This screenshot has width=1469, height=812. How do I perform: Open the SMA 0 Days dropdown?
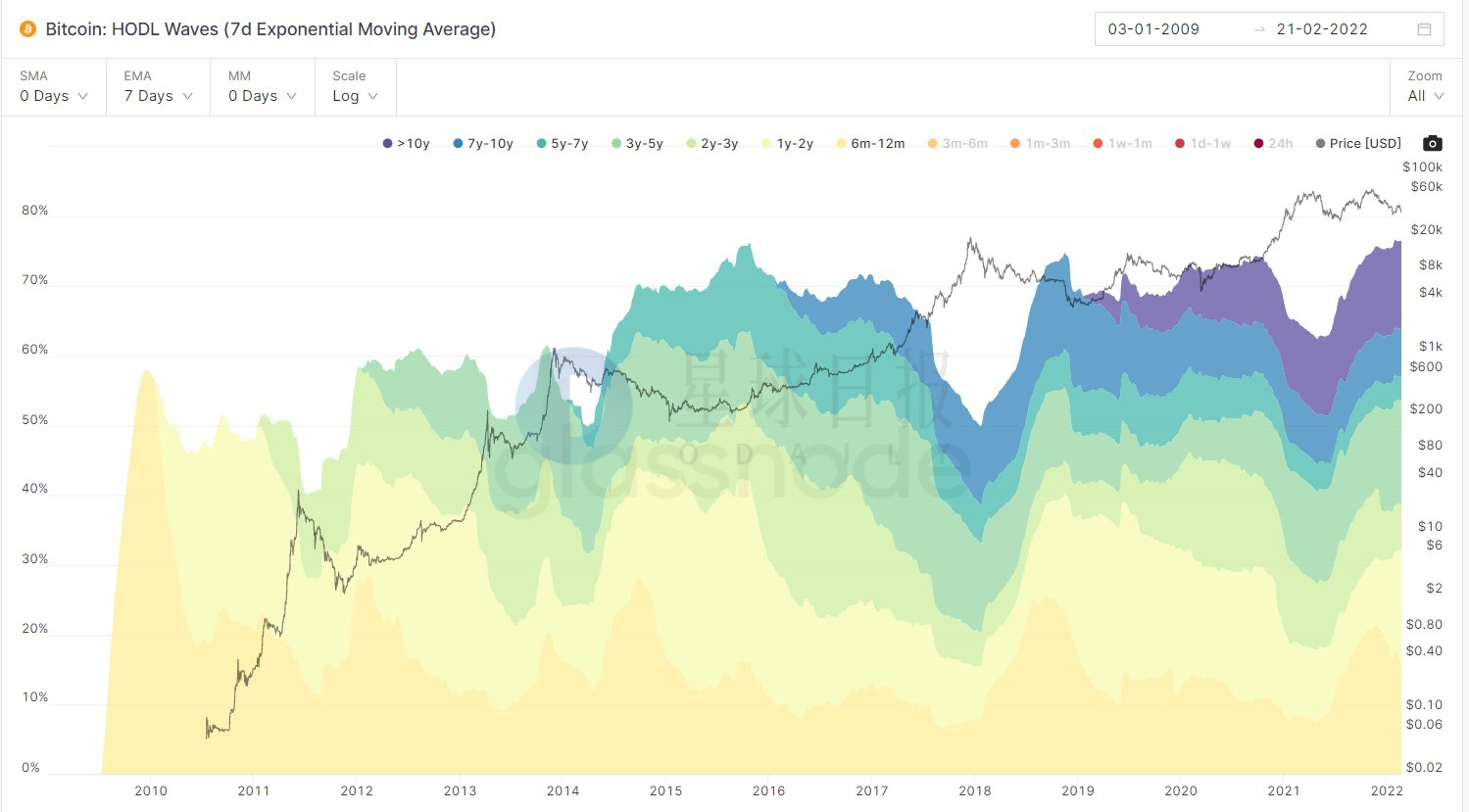54,87
